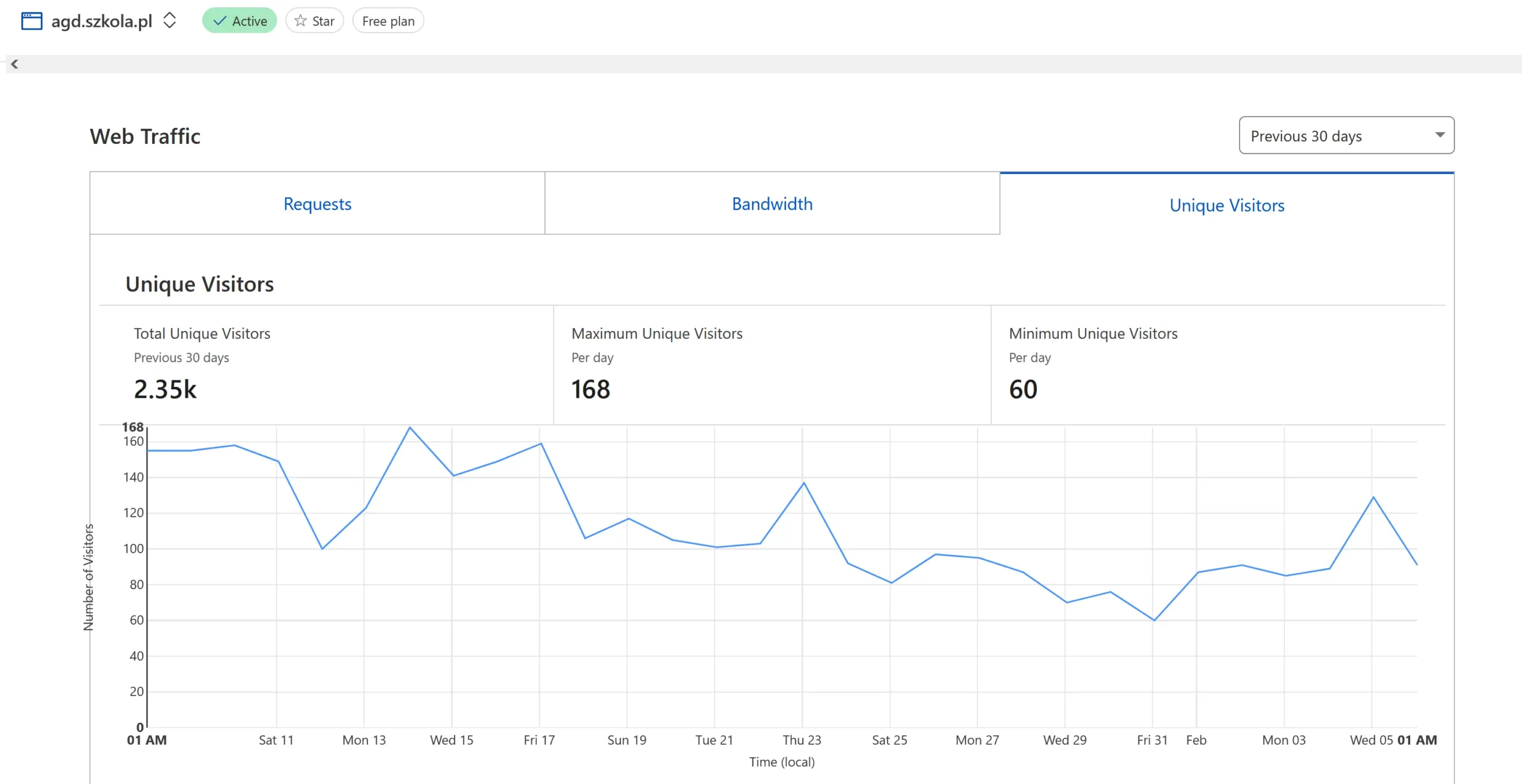Click the Active status badge checkmark
The width and height of the screenshot is (1522, 784).
point(220,21)
